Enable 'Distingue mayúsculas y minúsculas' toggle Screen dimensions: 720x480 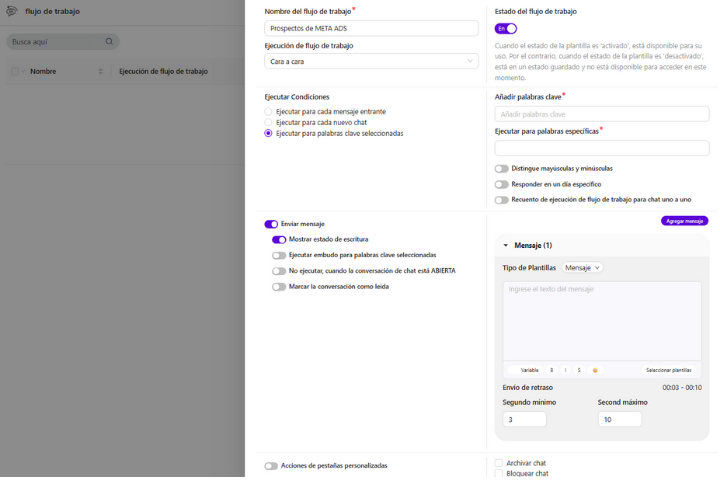pos(502,169)
